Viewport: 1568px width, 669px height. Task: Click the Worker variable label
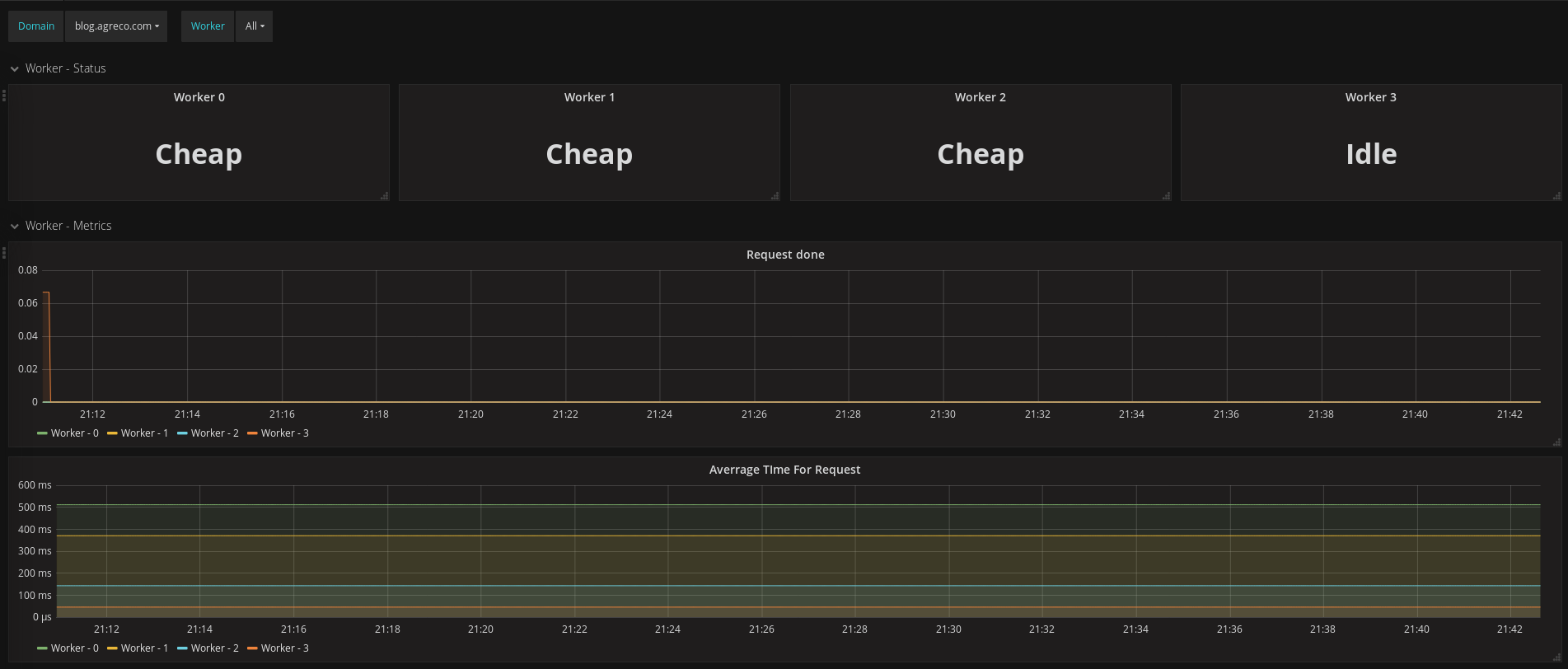point(208,26)
